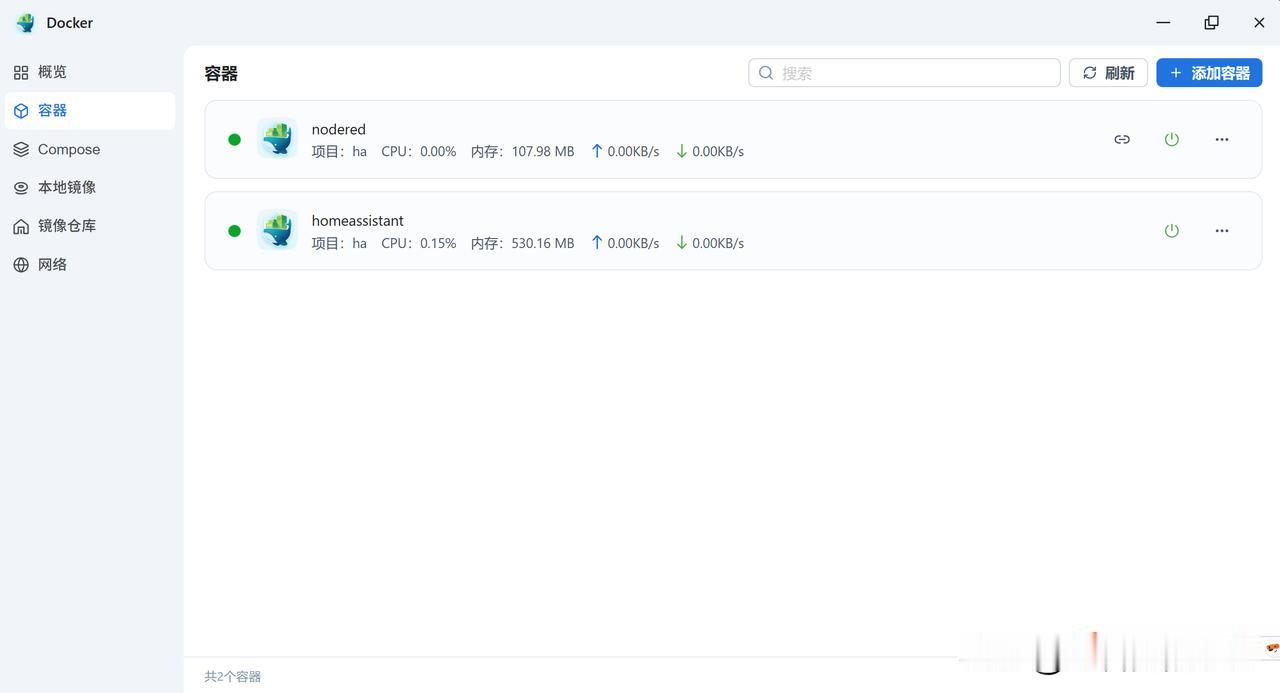The width and height of the screenshot is (1280, 693).
Task: Click homeassistant download speed arrow
Action: tap(682, 242)
